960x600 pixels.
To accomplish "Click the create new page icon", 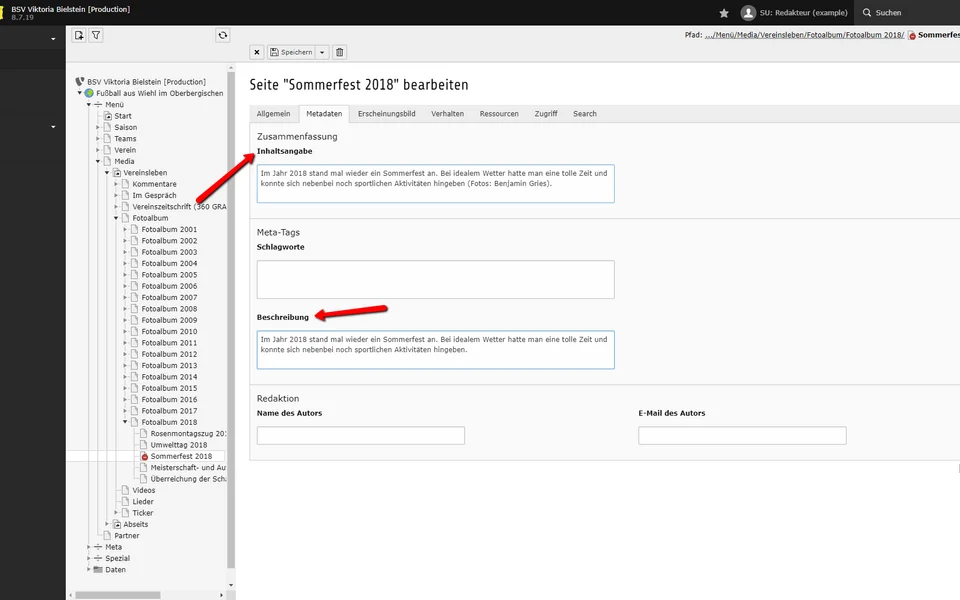I will click(x=79, y=35).
